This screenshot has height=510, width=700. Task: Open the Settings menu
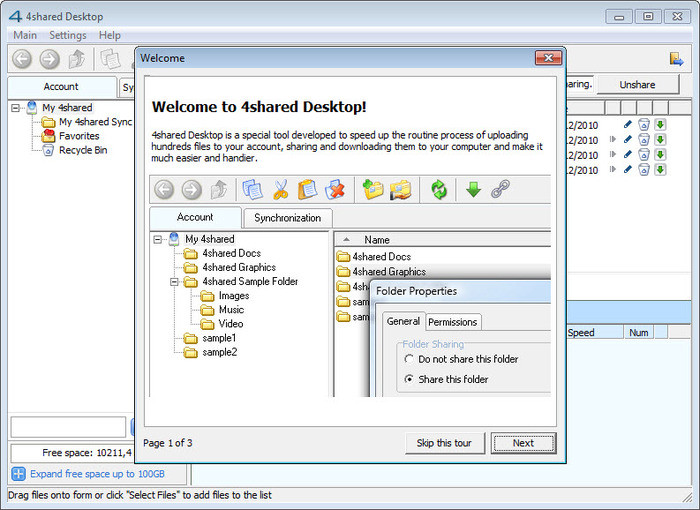pyautogui.click(x=68, y=35)
